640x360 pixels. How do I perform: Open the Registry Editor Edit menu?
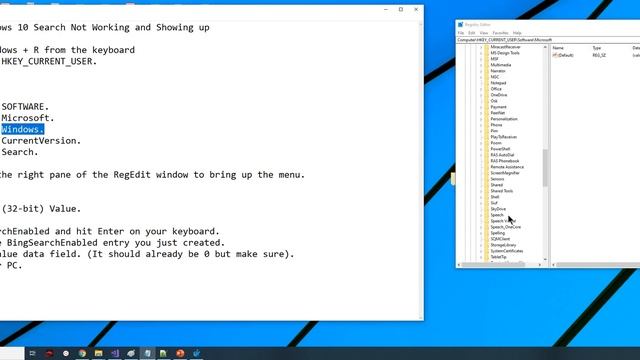tap(472, 33)
